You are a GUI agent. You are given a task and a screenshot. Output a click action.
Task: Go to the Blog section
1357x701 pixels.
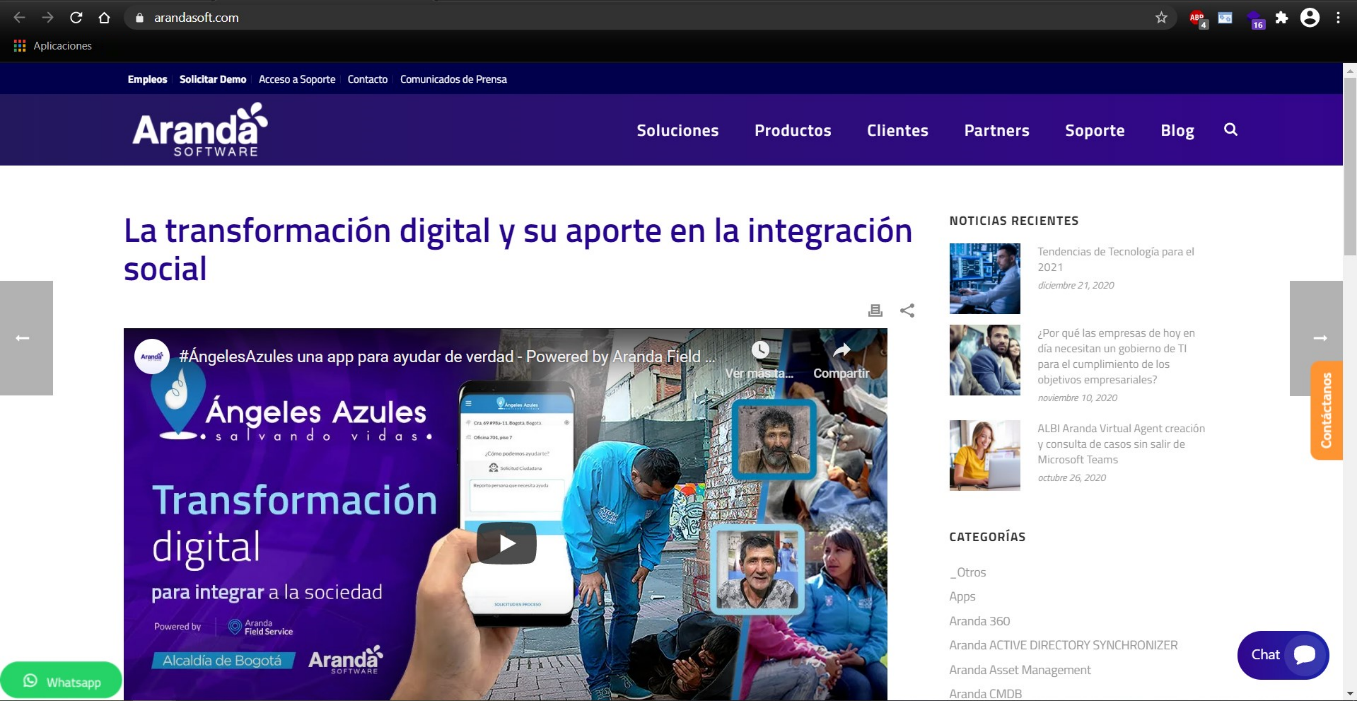coord(1177,131)
